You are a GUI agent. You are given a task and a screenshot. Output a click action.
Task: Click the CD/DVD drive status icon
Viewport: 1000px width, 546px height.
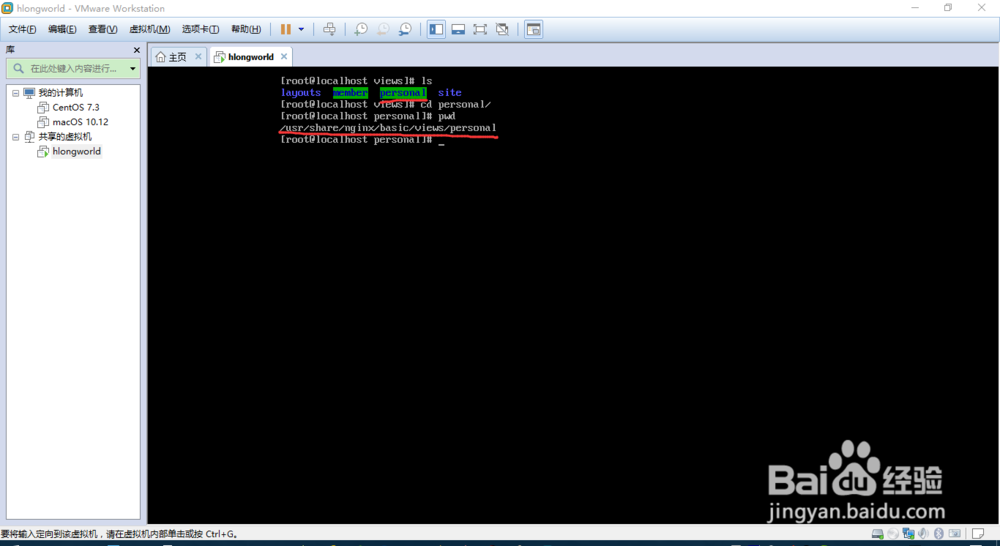(893, 534)
